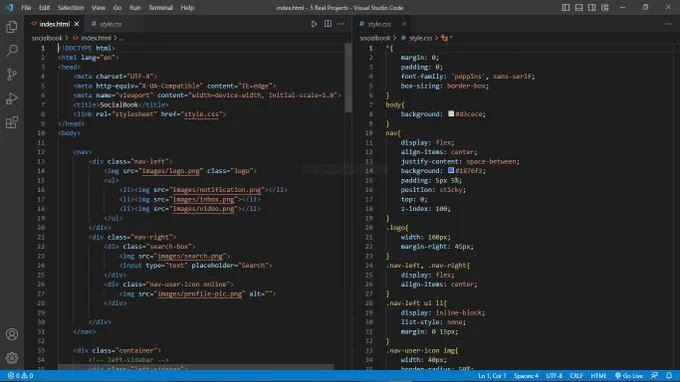Viewport: 680px width, 382px height.
Task: Change language mode via HTML status item
Action: point(598,375)
